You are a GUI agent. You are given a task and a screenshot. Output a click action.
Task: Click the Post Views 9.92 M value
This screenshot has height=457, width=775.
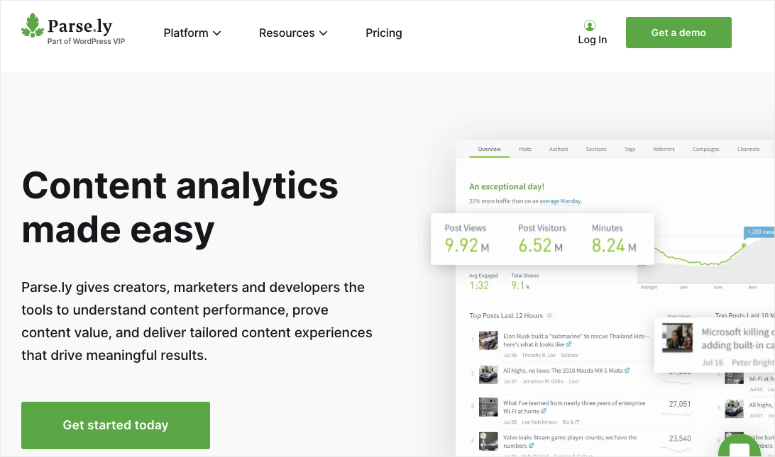467,245
